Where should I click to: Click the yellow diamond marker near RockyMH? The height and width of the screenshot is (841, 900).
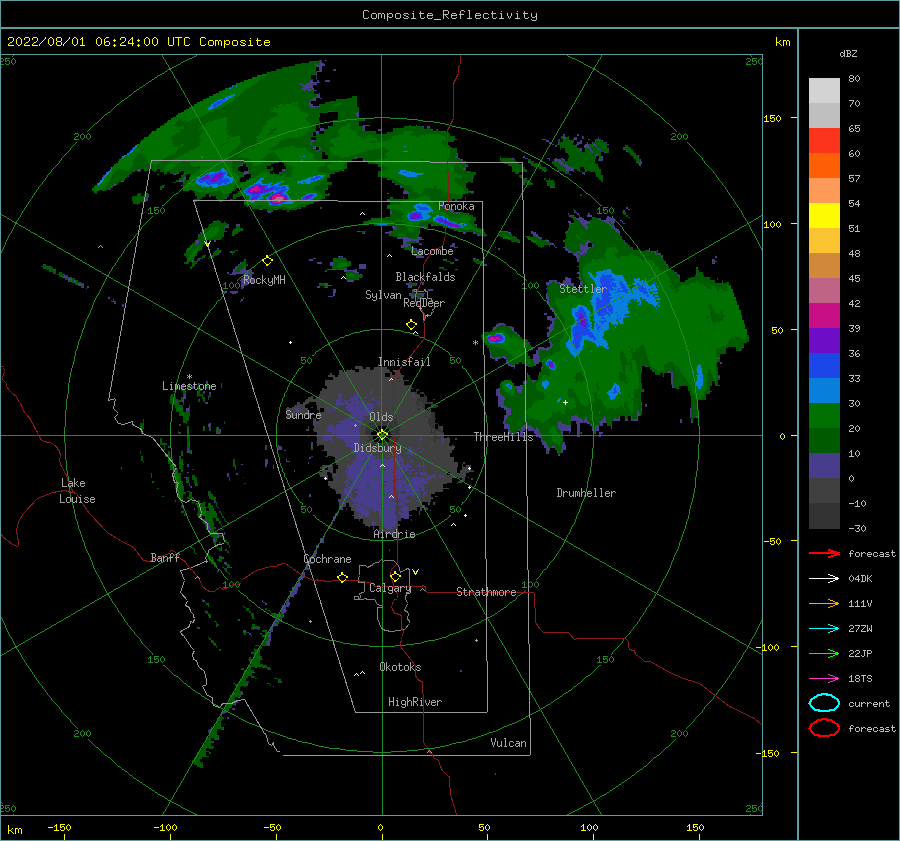pyautogui.click(x=267, y=261)
